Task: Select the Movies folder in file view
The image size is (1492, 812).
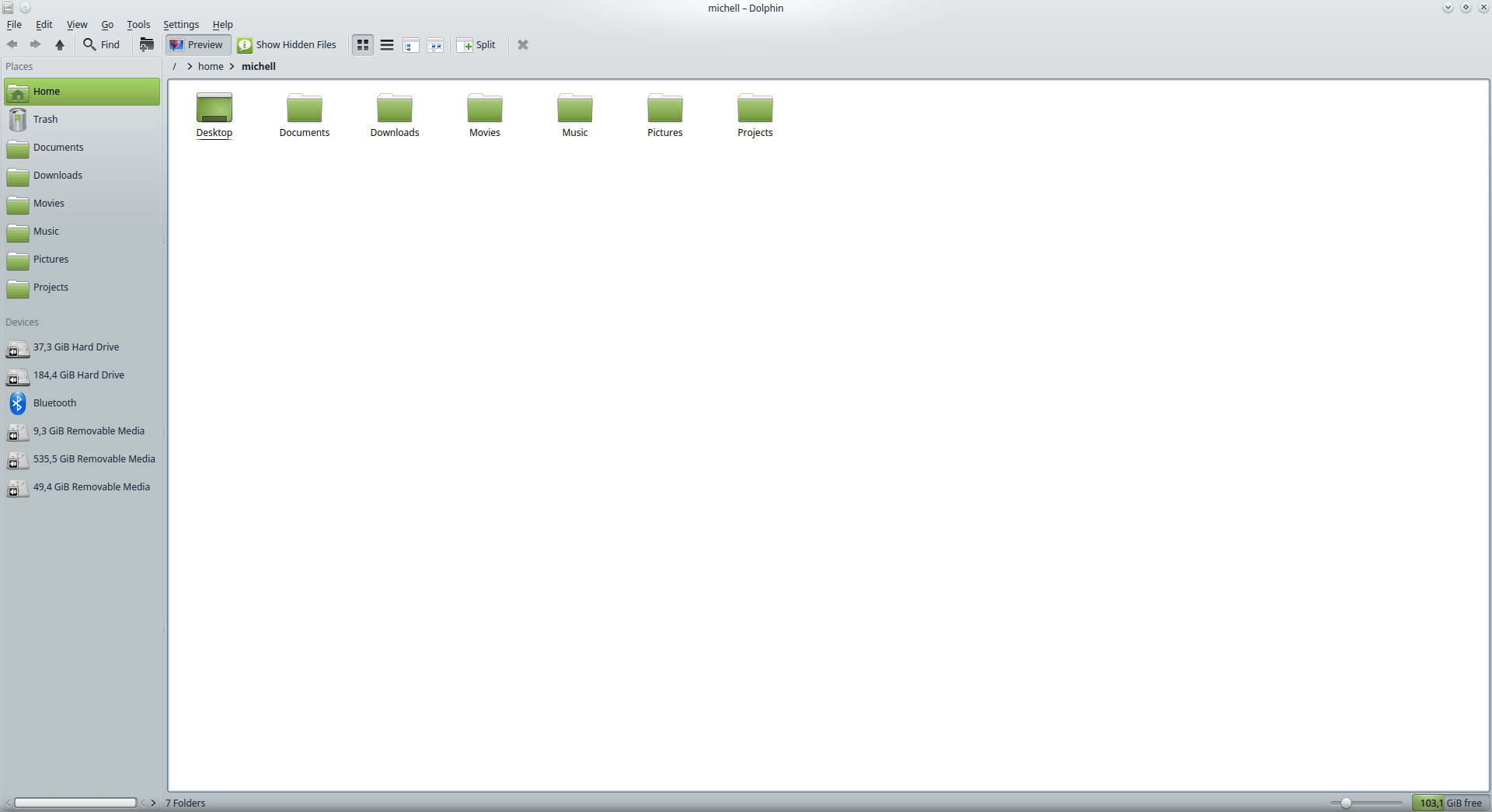Action: tap(485, 115)
